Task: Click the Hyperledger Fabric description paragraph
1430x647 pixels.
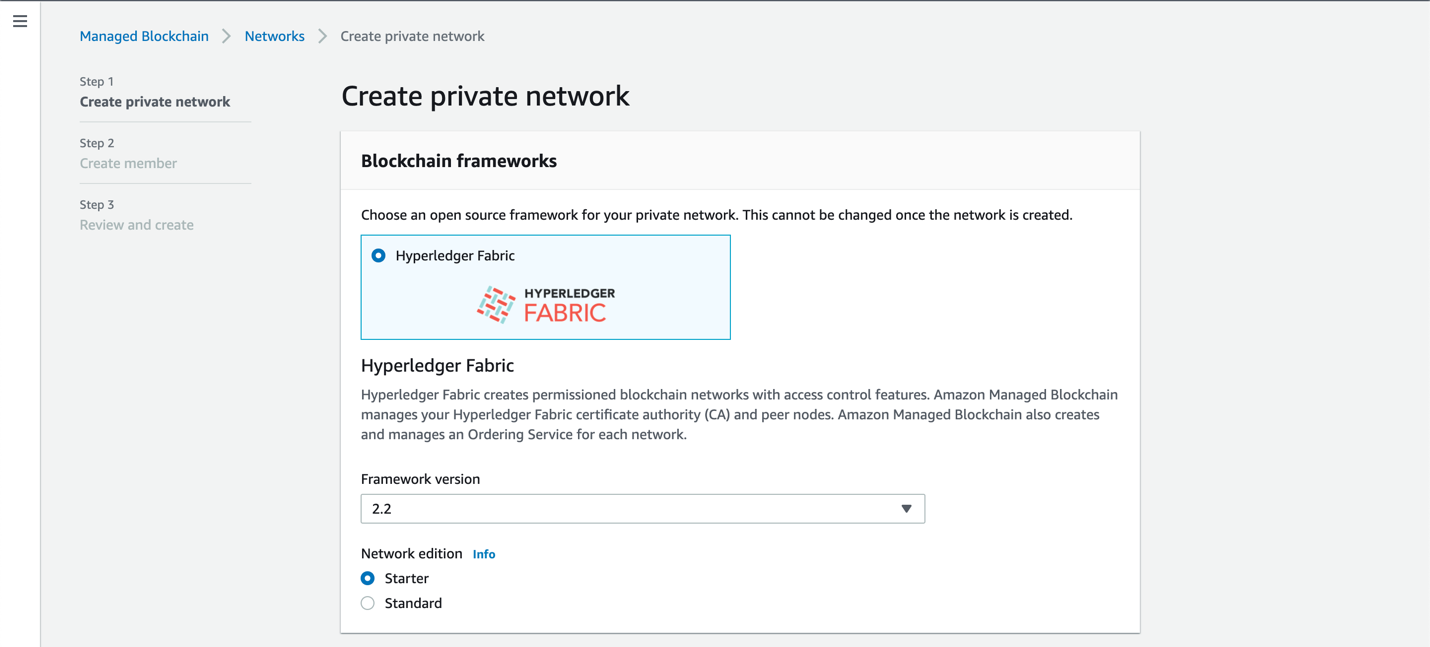Action: click(x=739, y=414)
